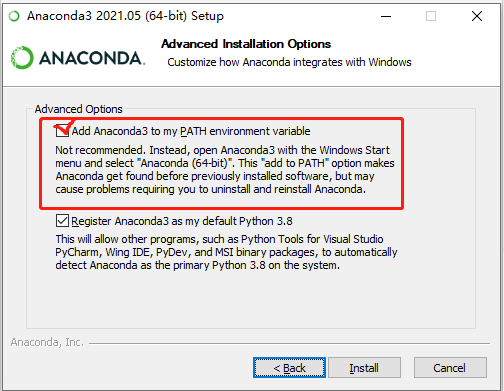Click the ANACONDA wordmark in the header
Image resolution: width=504 pixels, height=391 pixels.
point(92,58)
